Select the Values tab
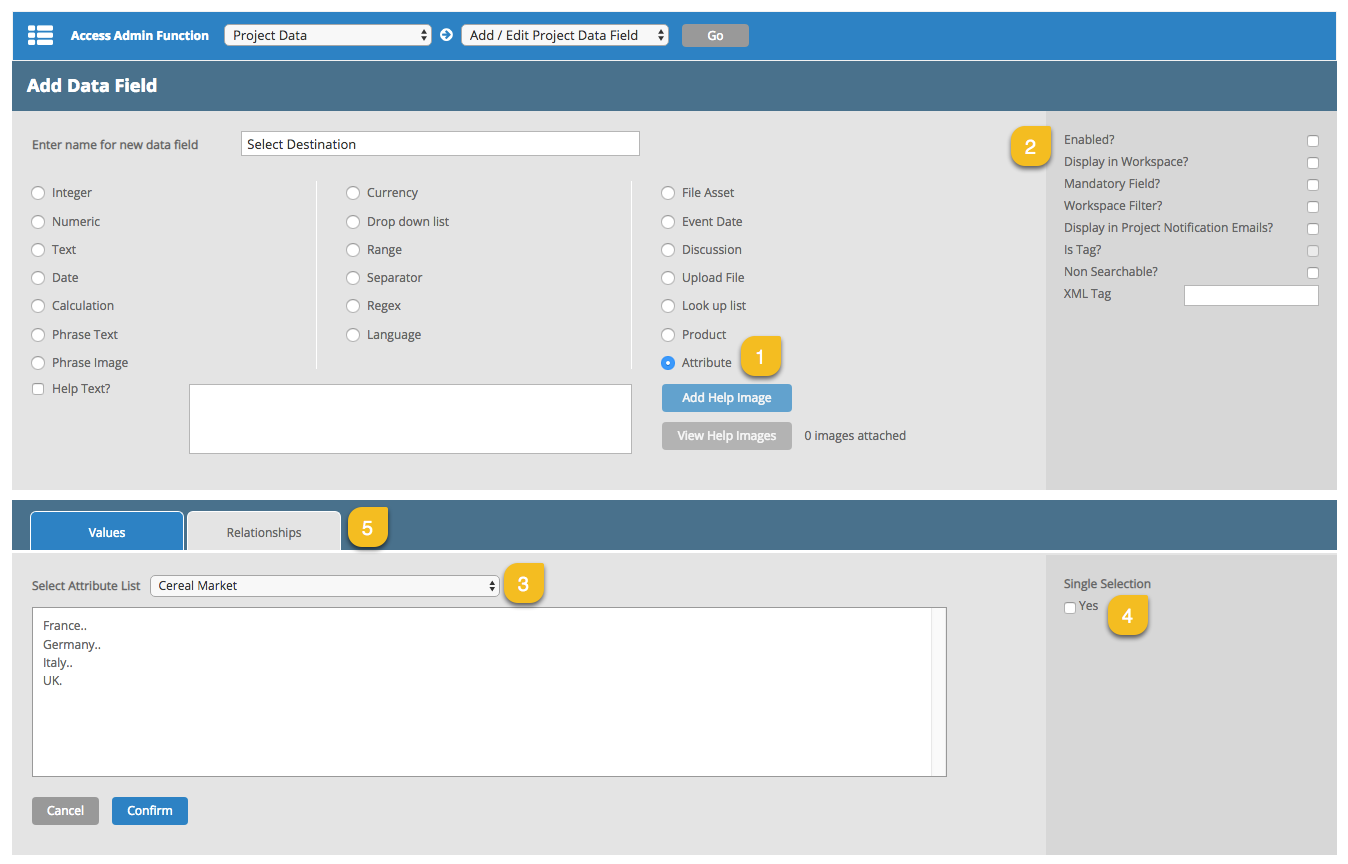The image size is (1348, 864). tap(107, 532)
